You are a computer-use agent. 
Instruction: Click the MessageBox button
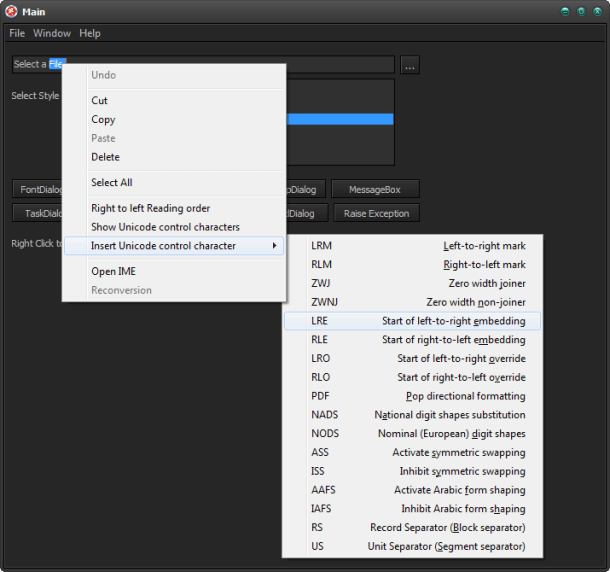(x=375, y=189)
